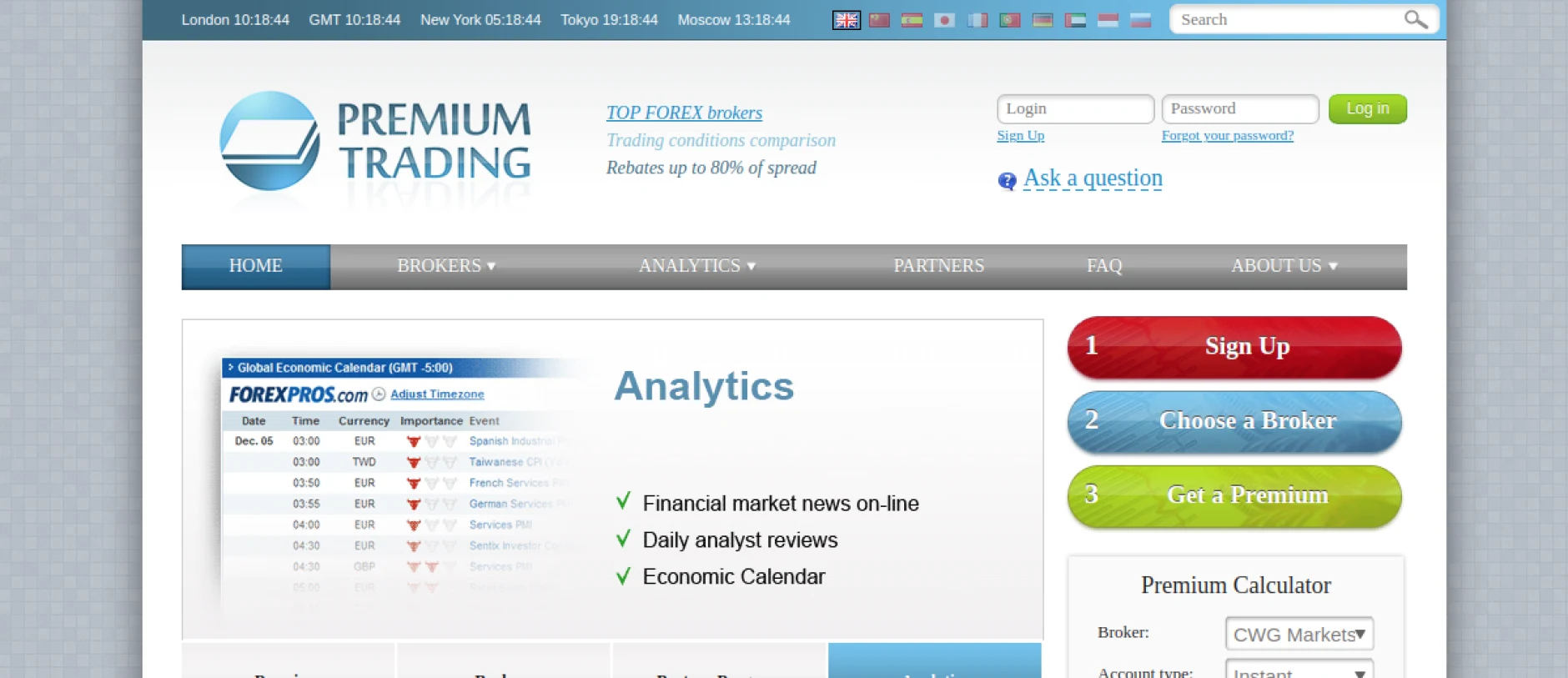Click the Daily analyst reviews text
This screenshot has width=1568, height=678.
(x=740, y=540)
